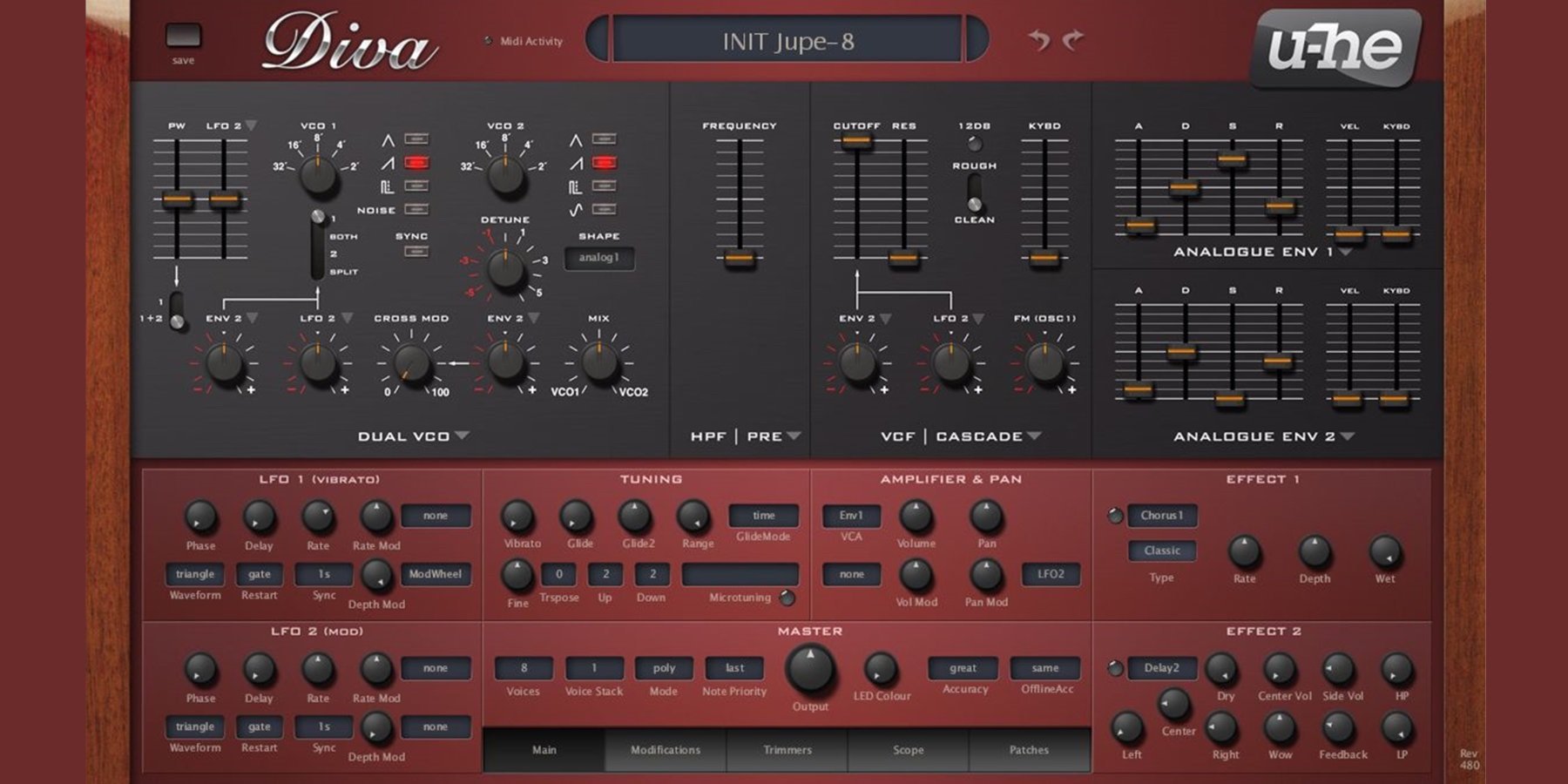Viewport: 1568px width, 784px height.
Task: Switch to the Modifications tab
Action: [666, 750]
